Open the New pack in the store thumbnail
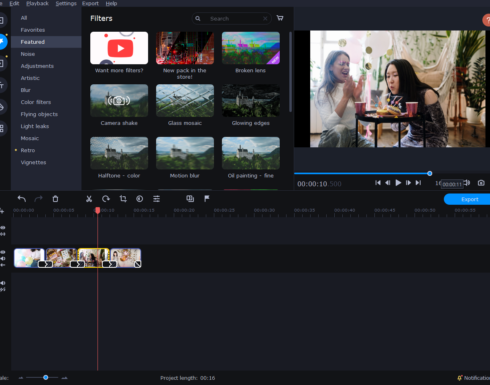This screenshot has width=490, height=385. [185, 48]
